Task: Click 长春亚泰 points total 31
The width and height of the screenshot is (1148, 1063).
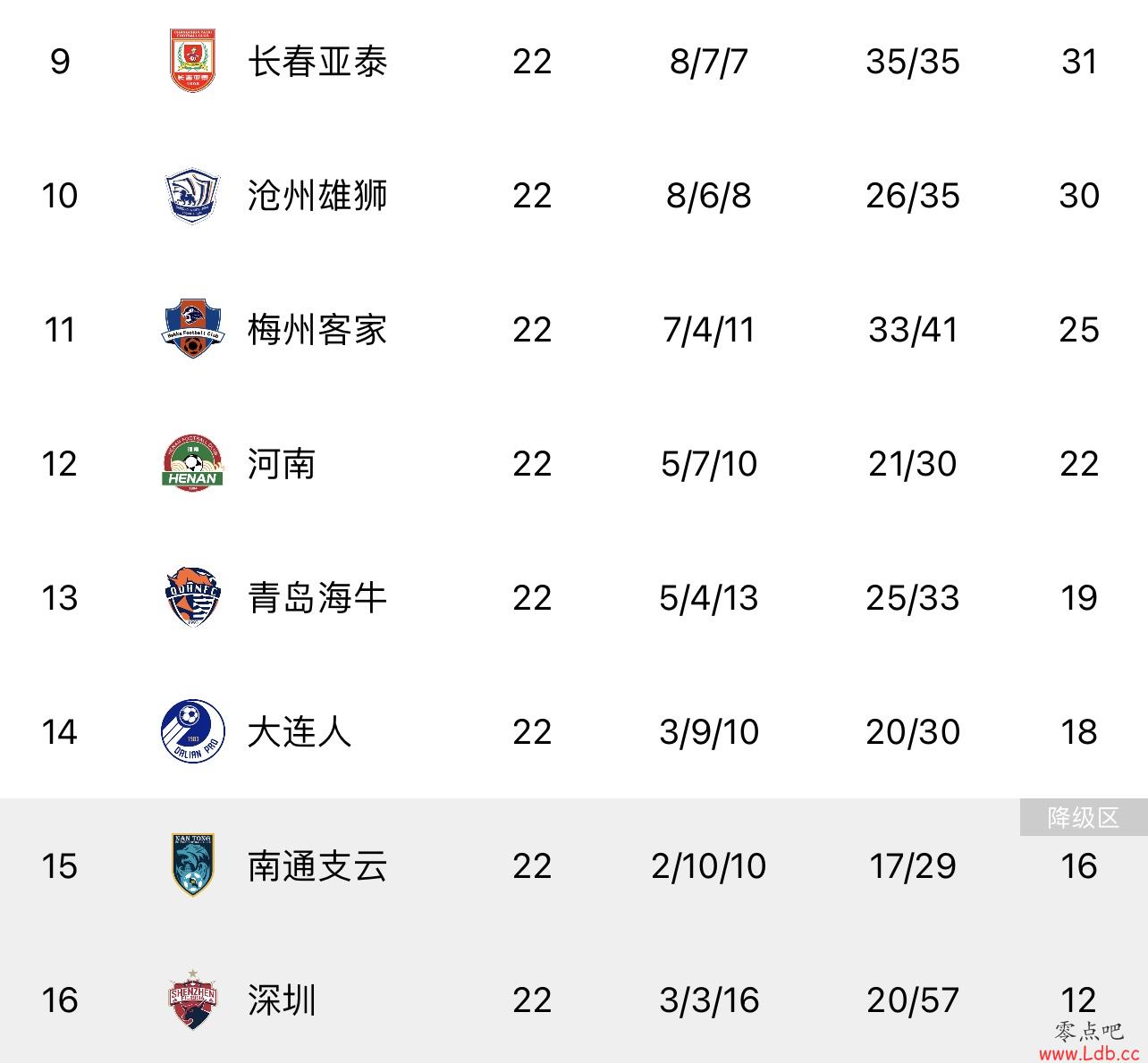Action: click(1079, 62)
